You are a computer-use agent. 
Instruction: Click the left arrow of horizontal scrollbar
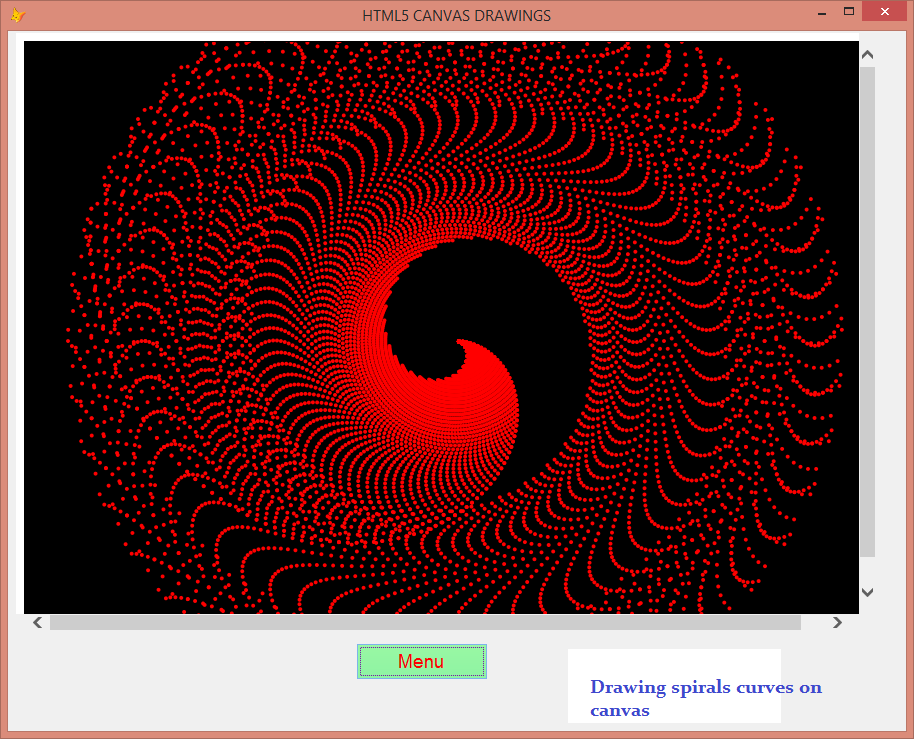pyautogui.click(x=37, y=622)
